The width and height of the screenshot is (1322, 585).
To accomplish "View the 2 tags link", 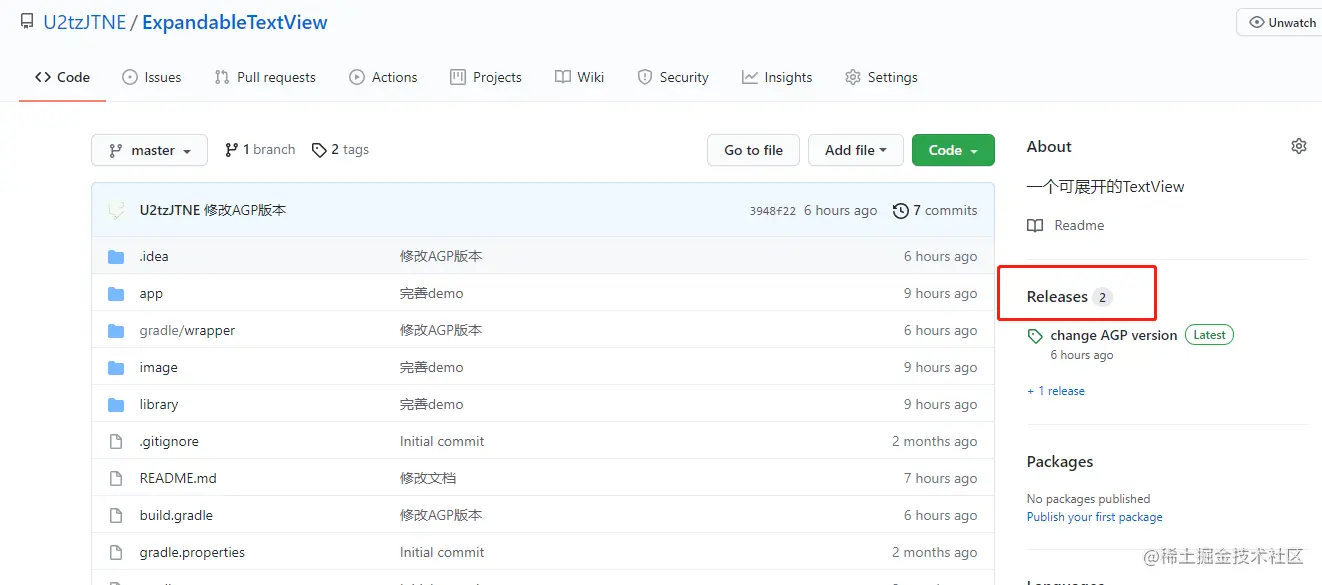I will pos(340,149).
